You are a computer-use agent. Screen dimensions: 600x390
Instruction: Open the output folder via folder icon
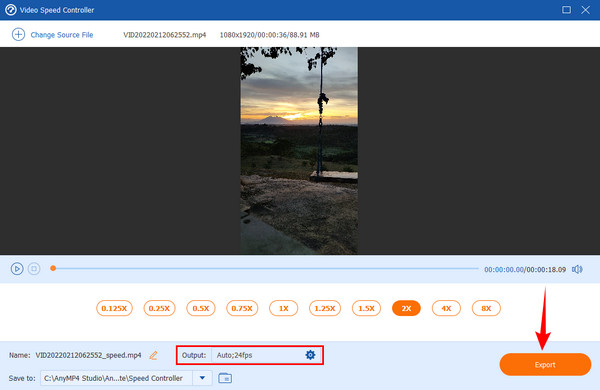(225, 378)
